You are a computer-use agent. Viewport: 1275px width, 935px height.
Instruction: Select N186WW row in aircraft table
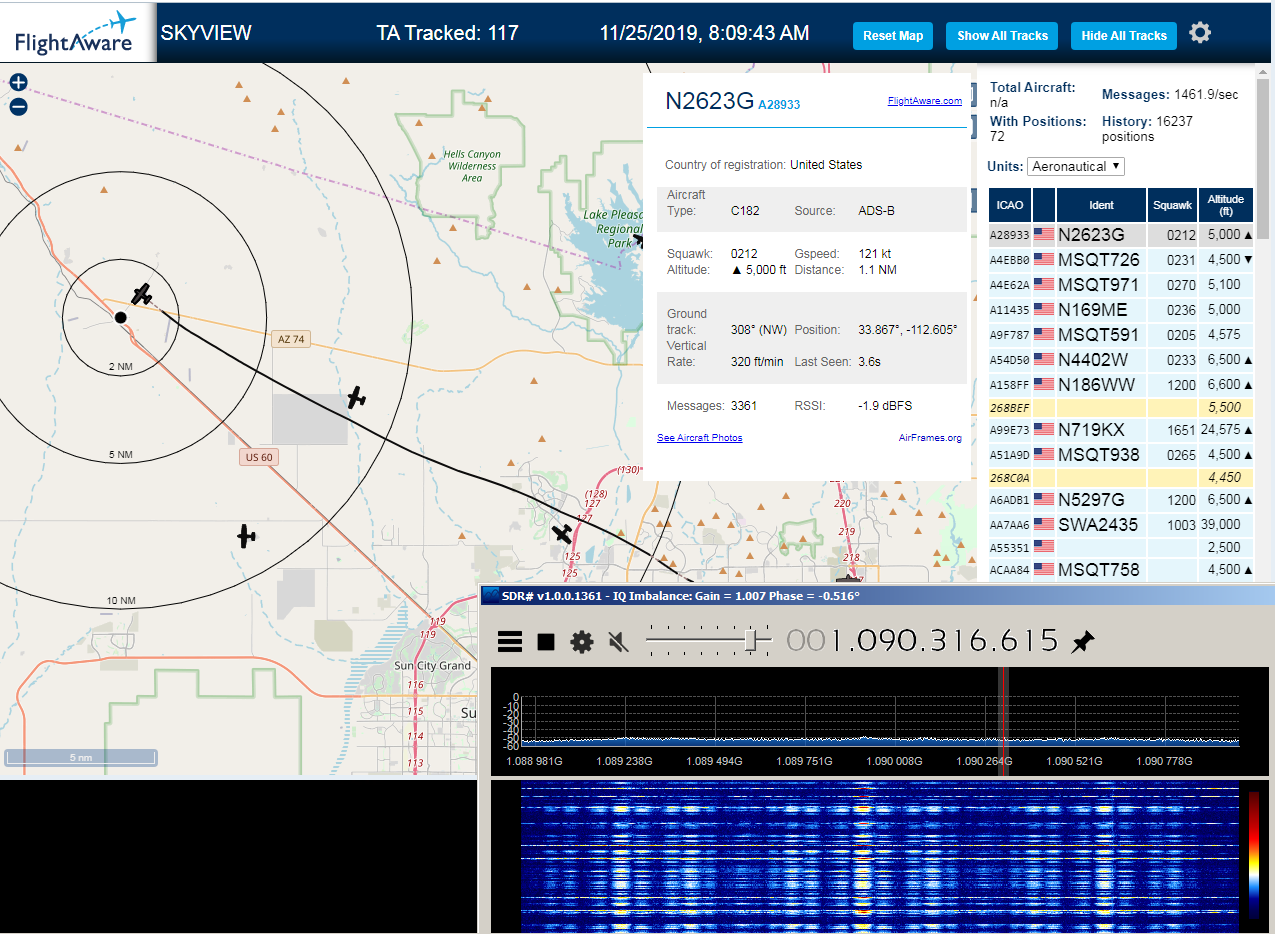[1121, 385]
